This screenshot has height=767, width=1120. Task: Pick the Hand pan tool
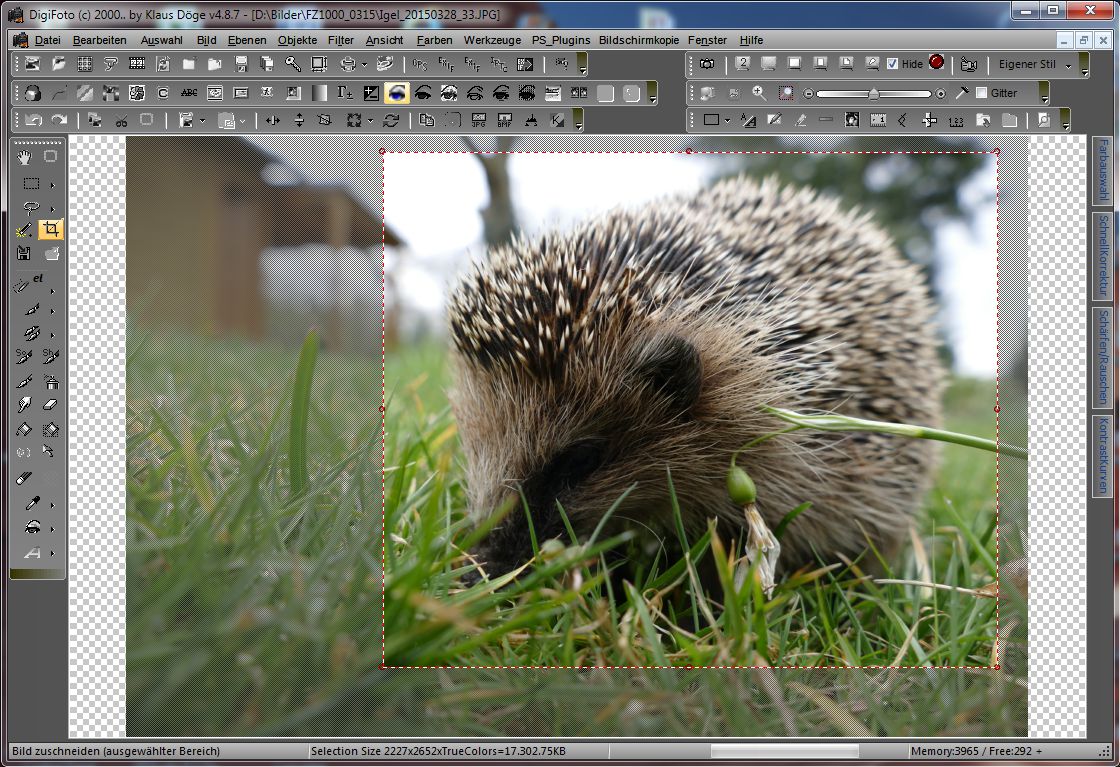click(25, 156)
